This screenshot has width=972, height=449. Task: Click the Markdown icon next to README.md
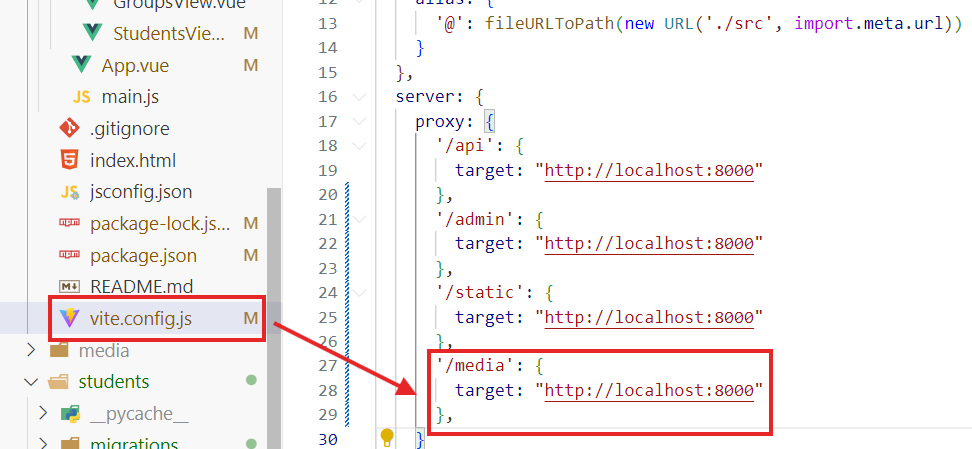pyautogui.click(x=69, y=287)
